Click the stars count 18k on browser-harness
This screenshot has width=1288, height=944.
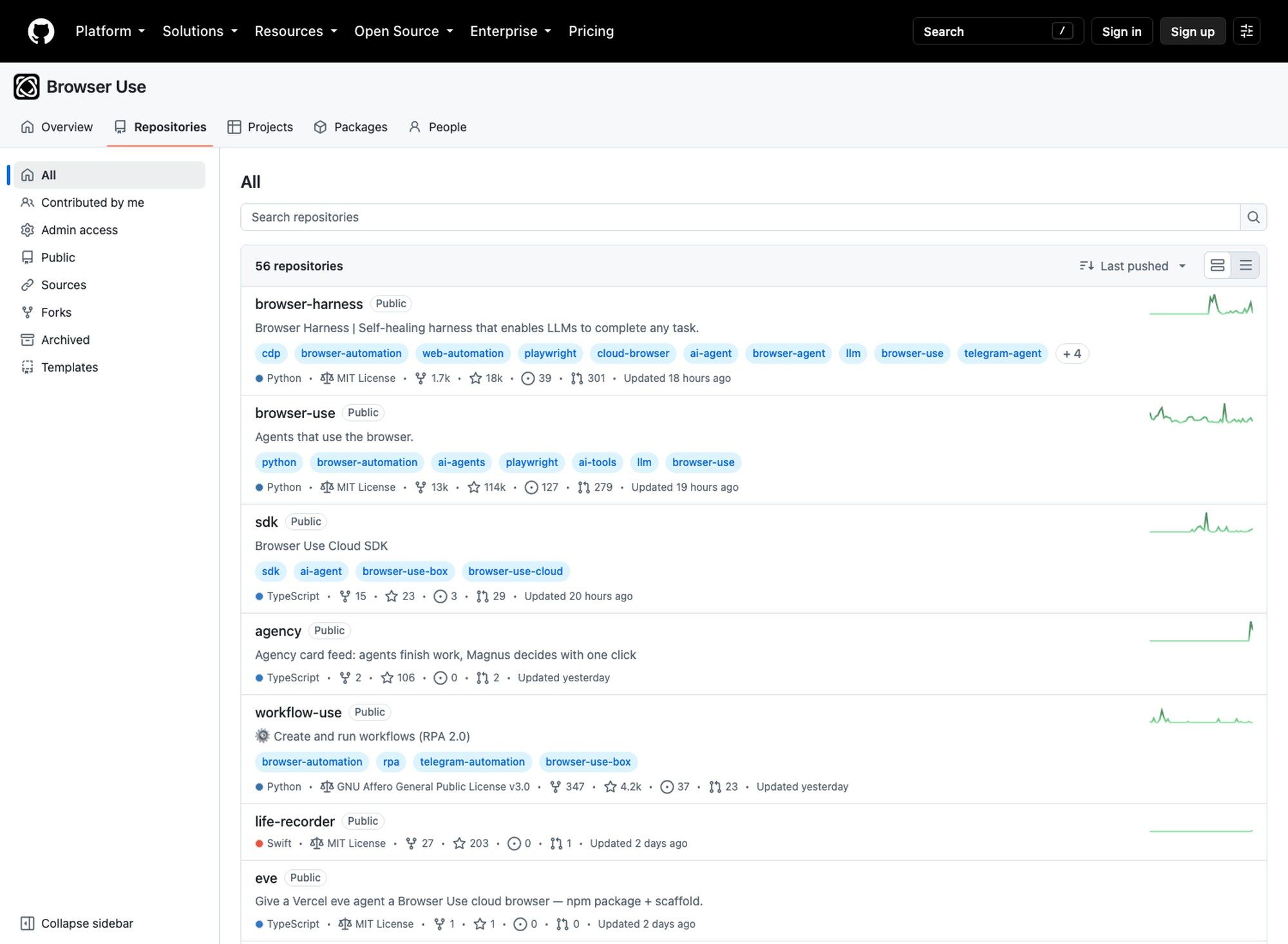(486, 378)
